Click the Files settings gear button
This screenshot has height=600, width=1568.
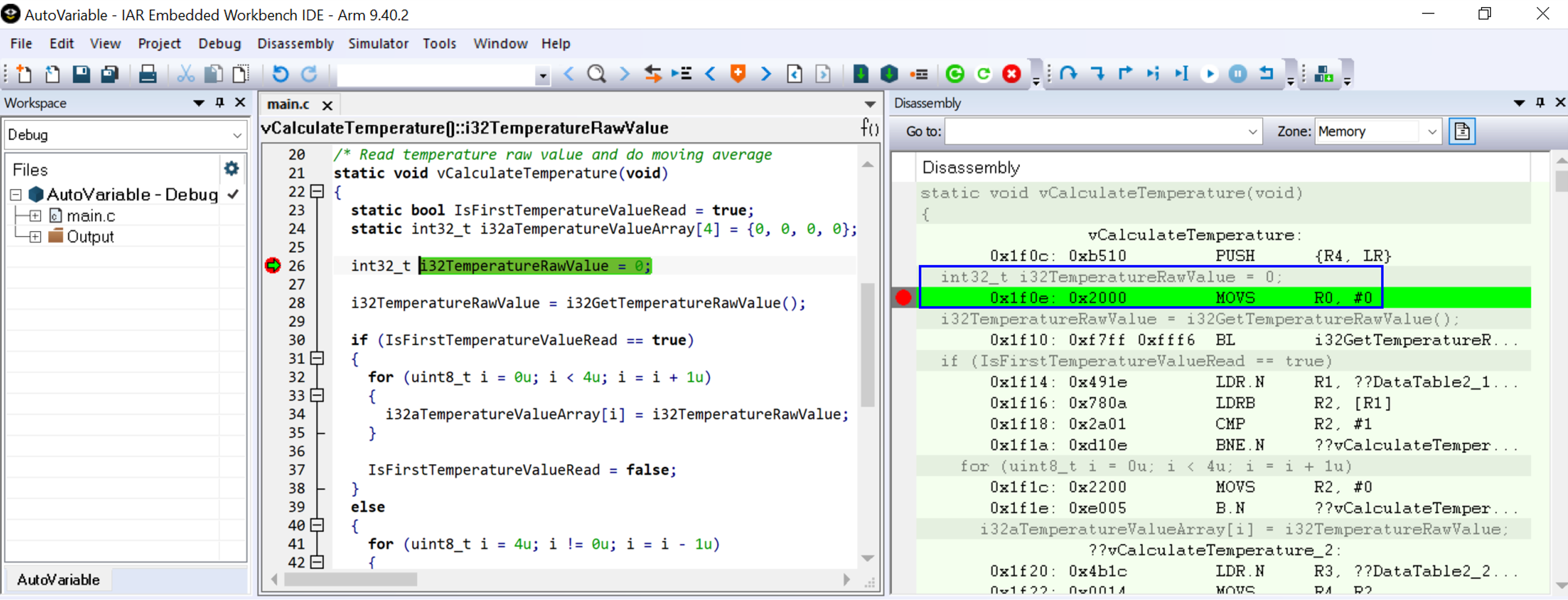point(231,169)
